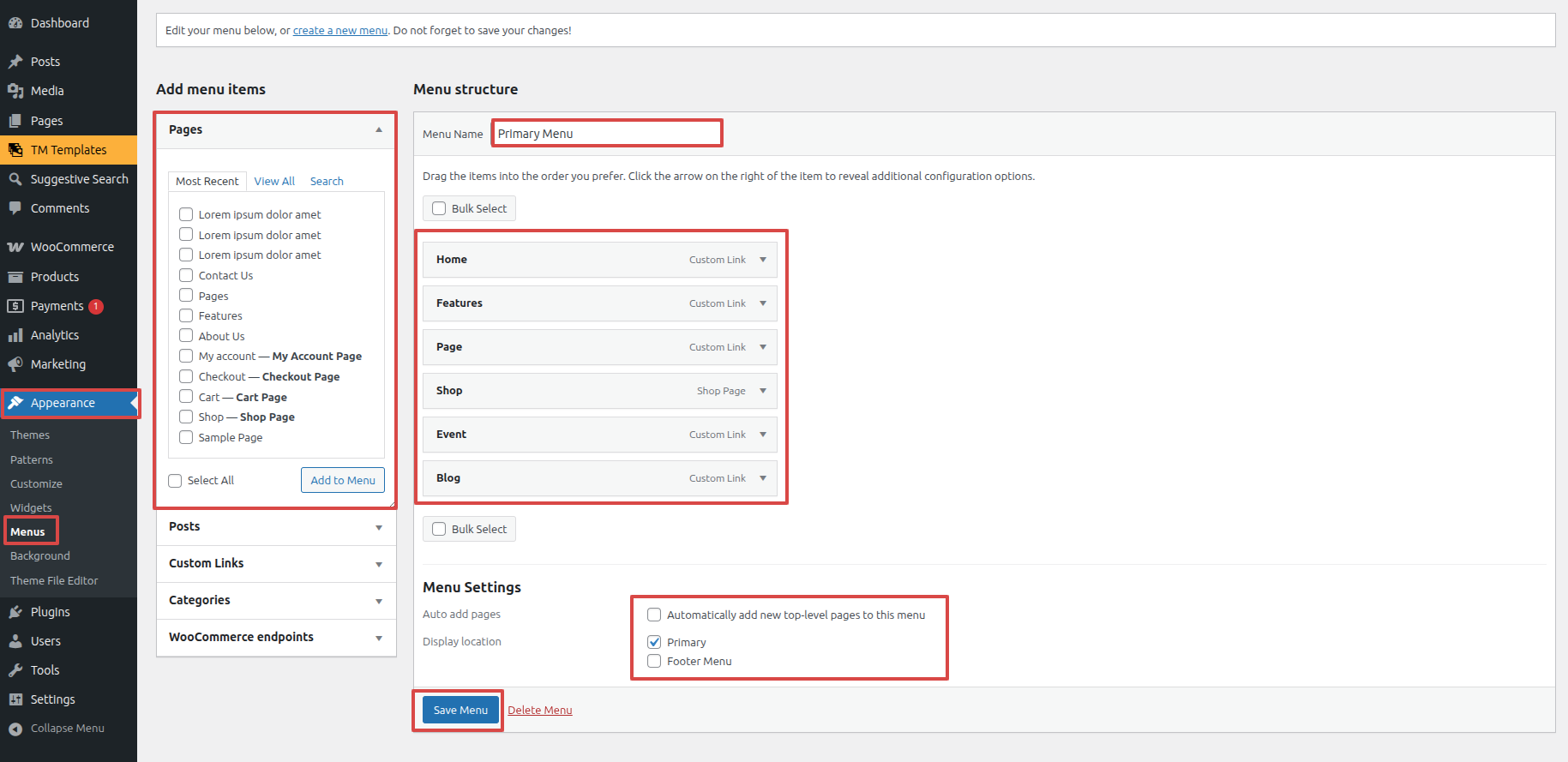This screenshot has height=762, width=1568.
Task: Click the Dashboard icon in sidebar
Action: click(15, 23)
